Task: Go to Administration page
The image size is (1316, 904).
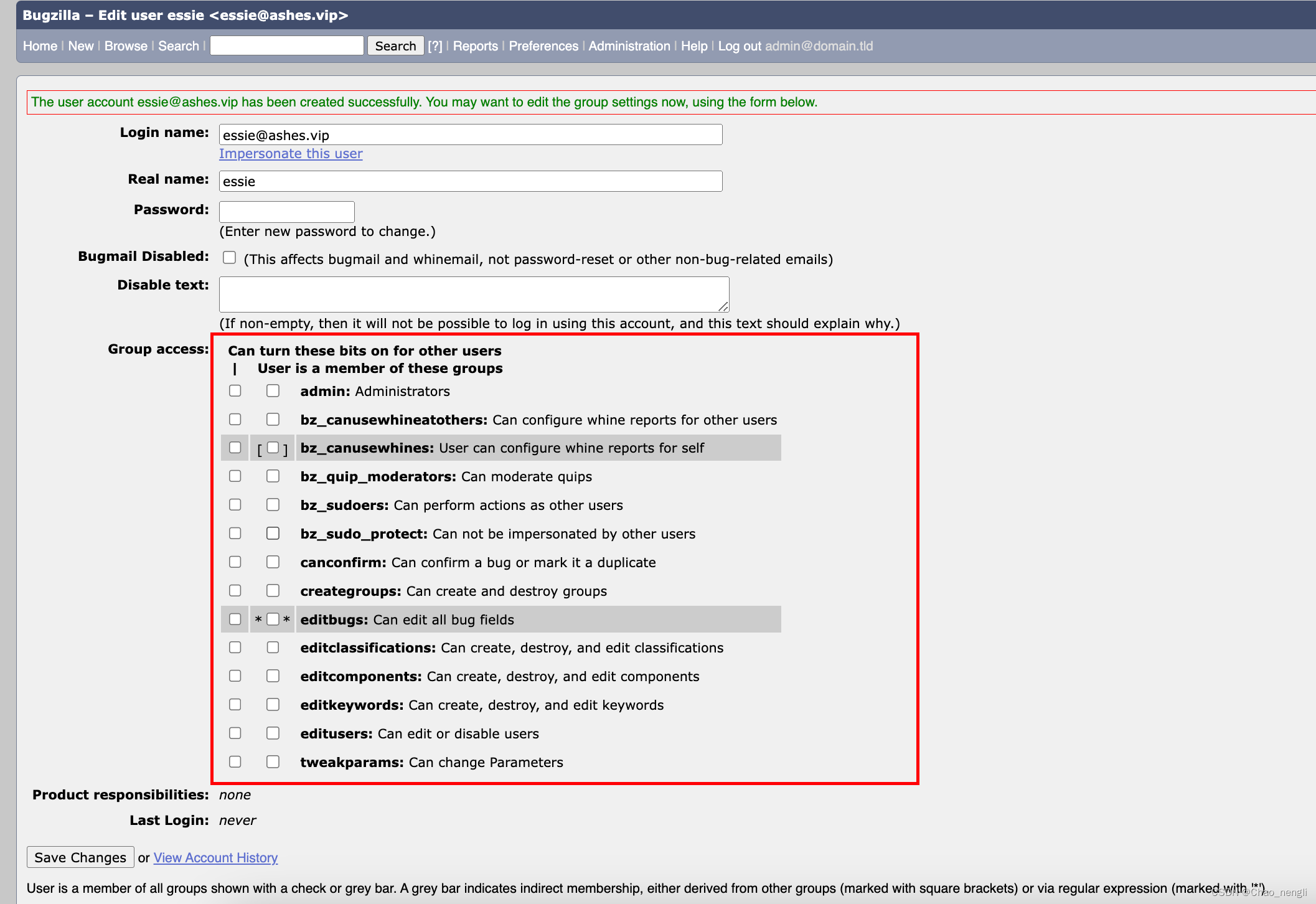Action: [629, 46]
